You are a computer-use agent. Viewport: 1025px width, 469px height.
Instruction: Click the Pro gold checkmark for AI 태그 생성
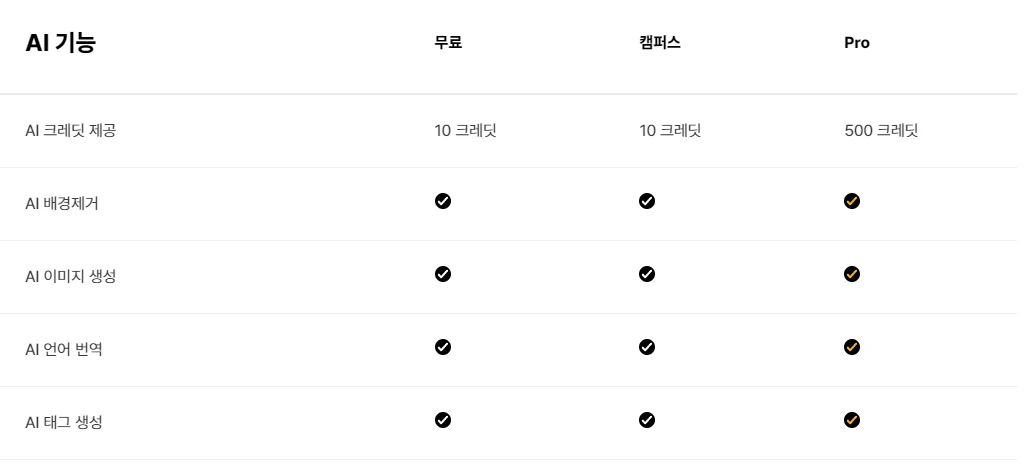click(852, 420)
